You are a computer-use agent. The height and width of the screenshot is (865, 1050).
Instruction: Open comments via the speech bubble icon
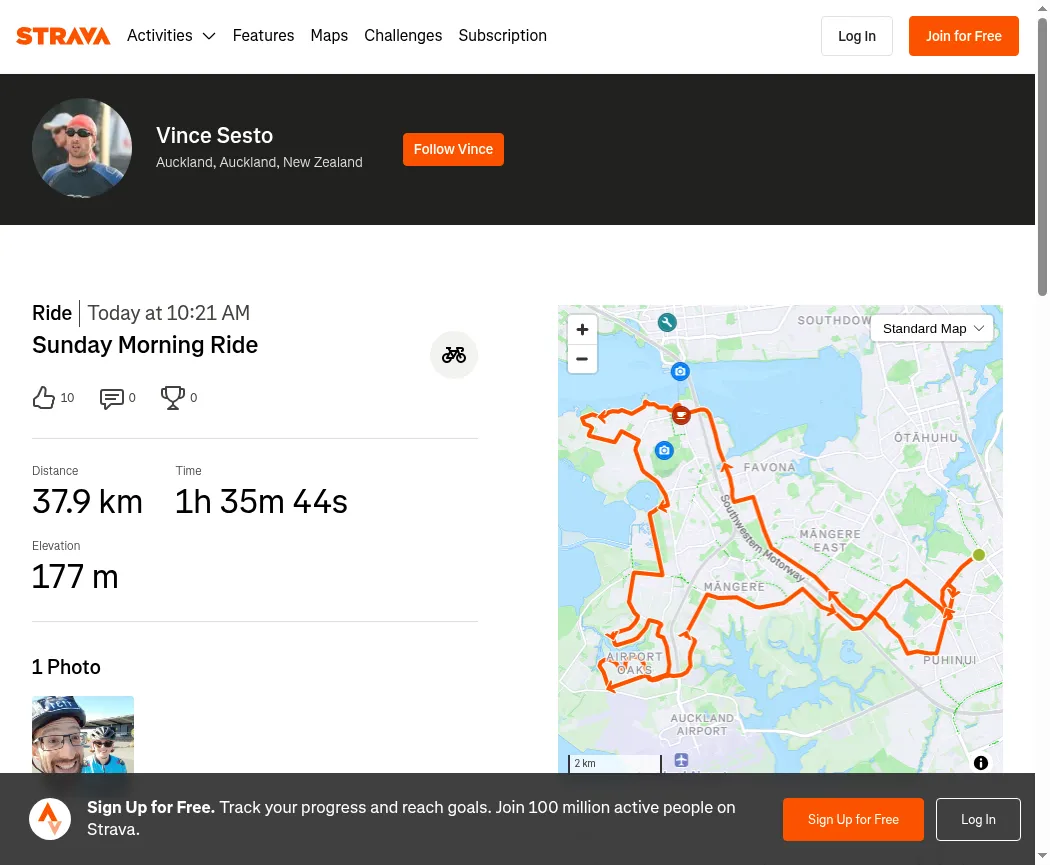(111, 398)
